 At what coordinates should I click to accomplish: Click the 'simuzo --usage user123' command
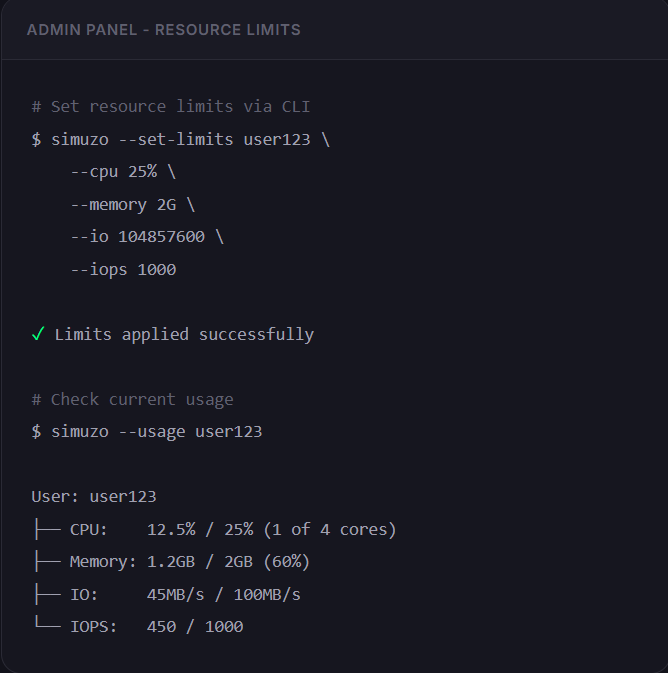click(147, 432)
